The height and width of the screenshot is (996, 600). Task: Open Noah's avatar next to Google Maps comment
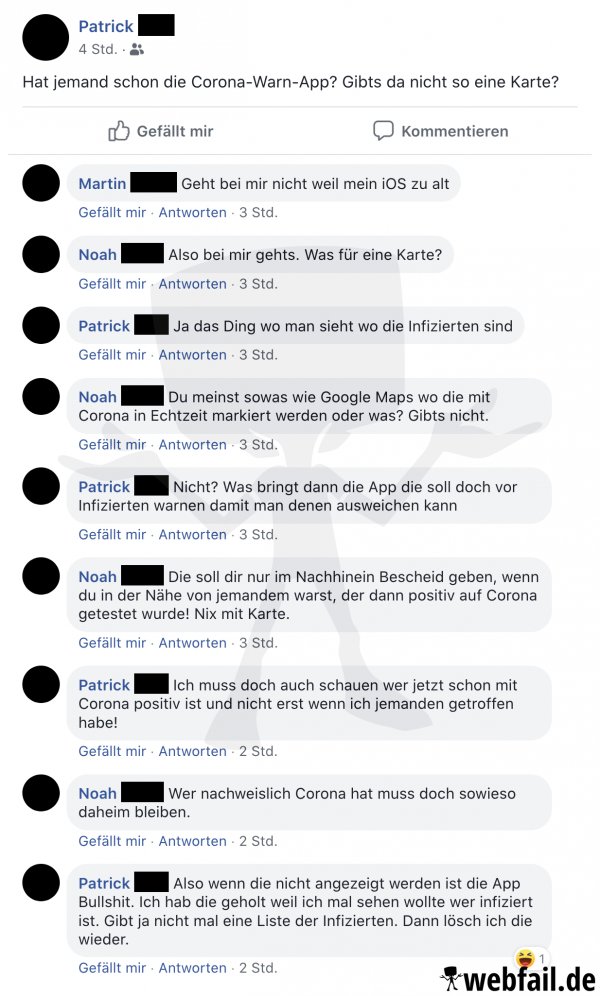click(41, 396)
